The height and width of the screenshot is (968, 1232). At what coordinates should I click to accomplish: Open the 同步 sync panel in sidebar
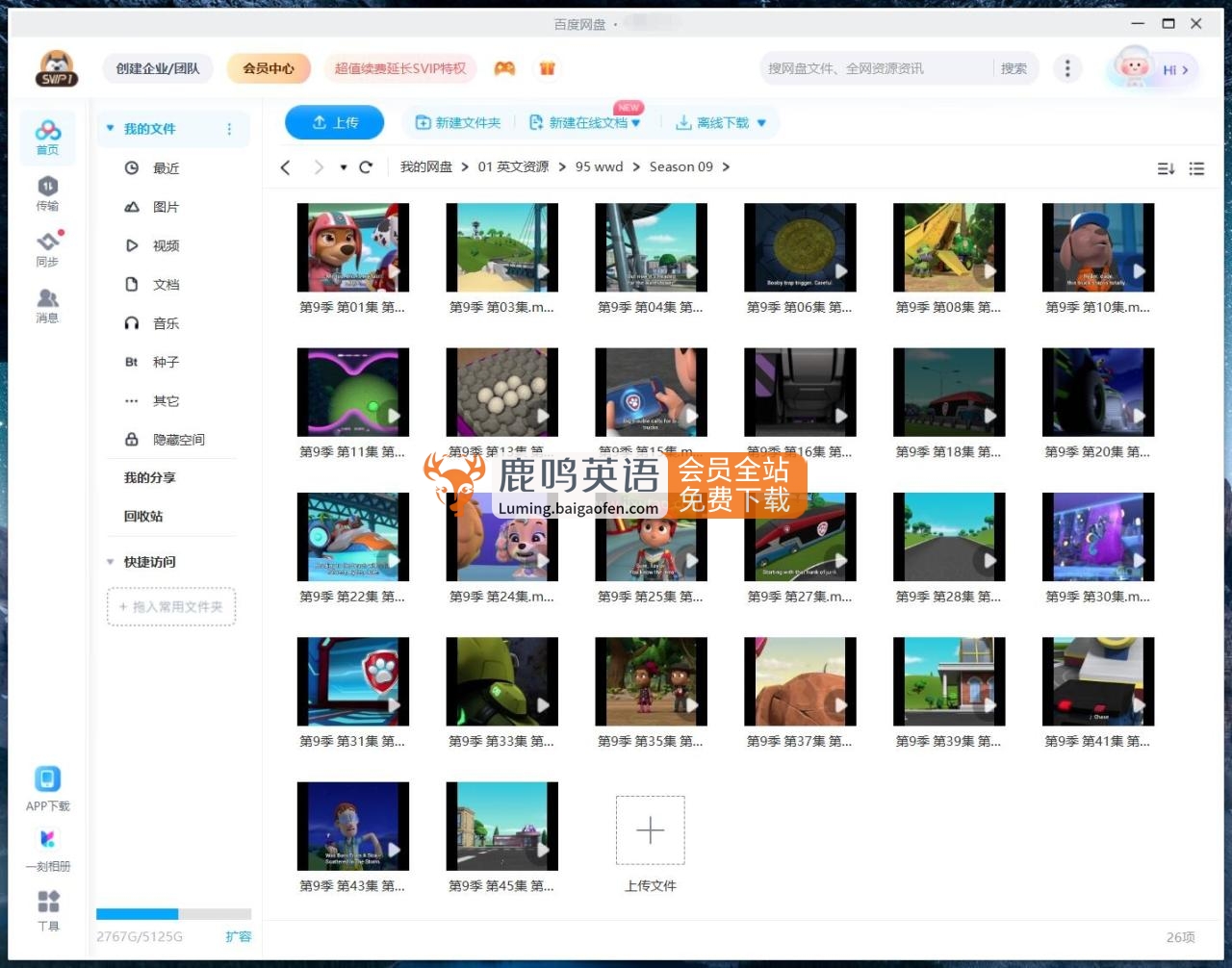click(47, 248)
